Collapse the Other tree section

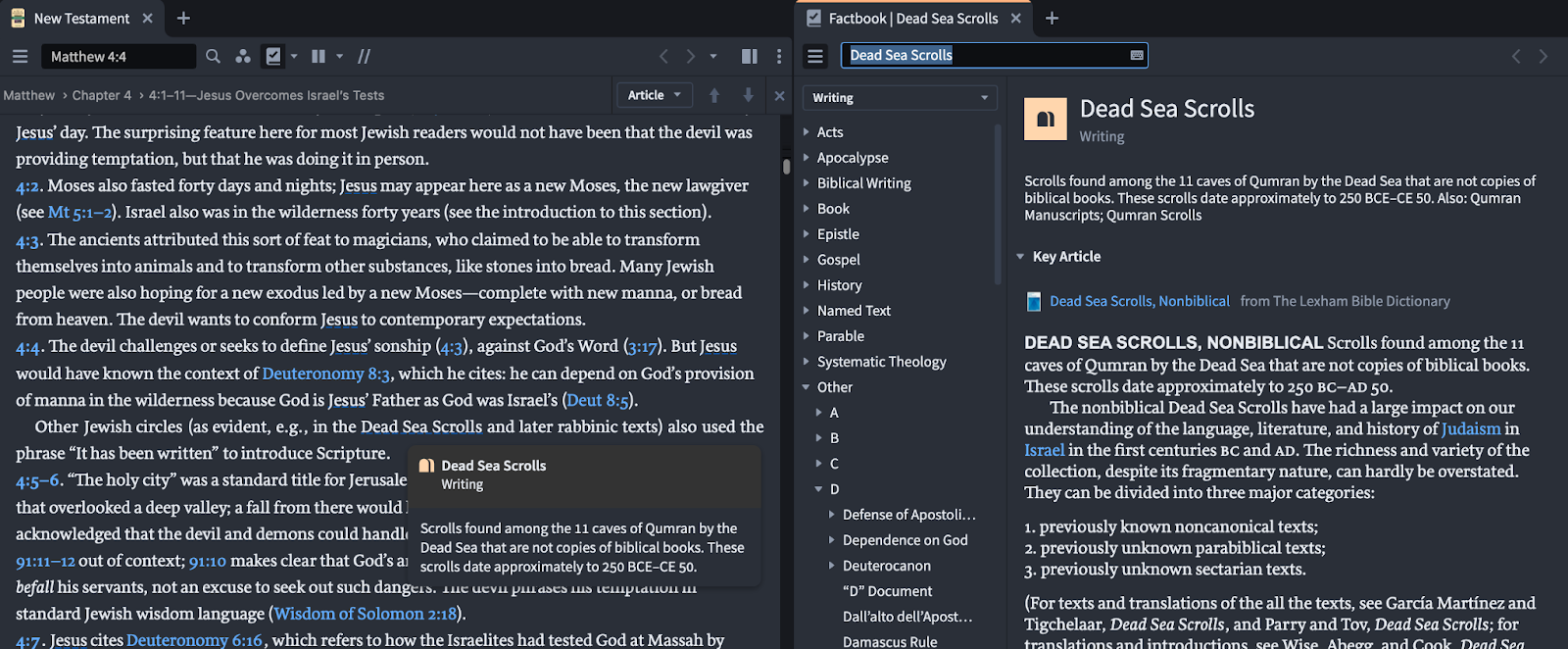coord(807,387)
